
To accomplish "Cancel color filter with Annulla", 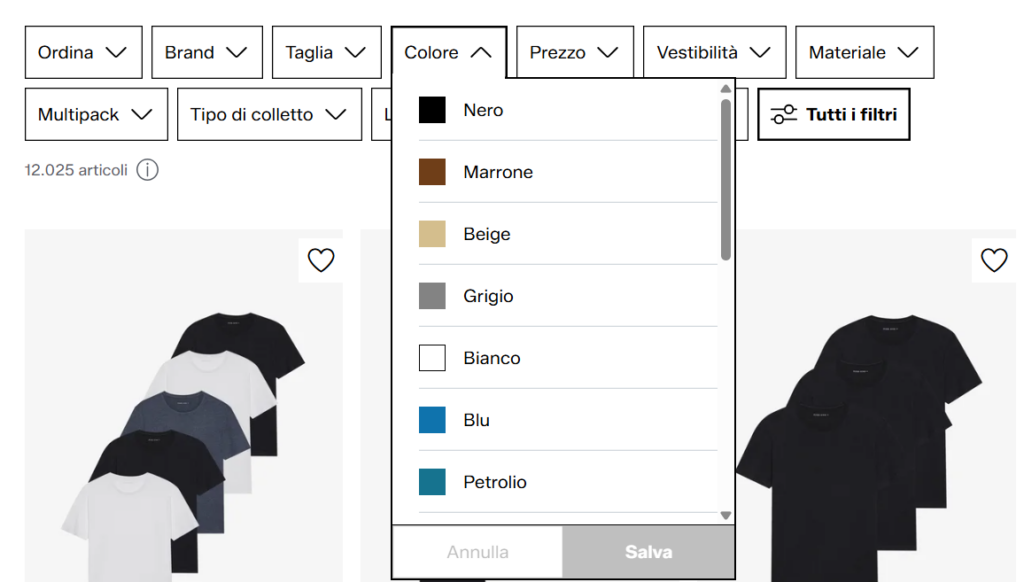I will [477, 552].
